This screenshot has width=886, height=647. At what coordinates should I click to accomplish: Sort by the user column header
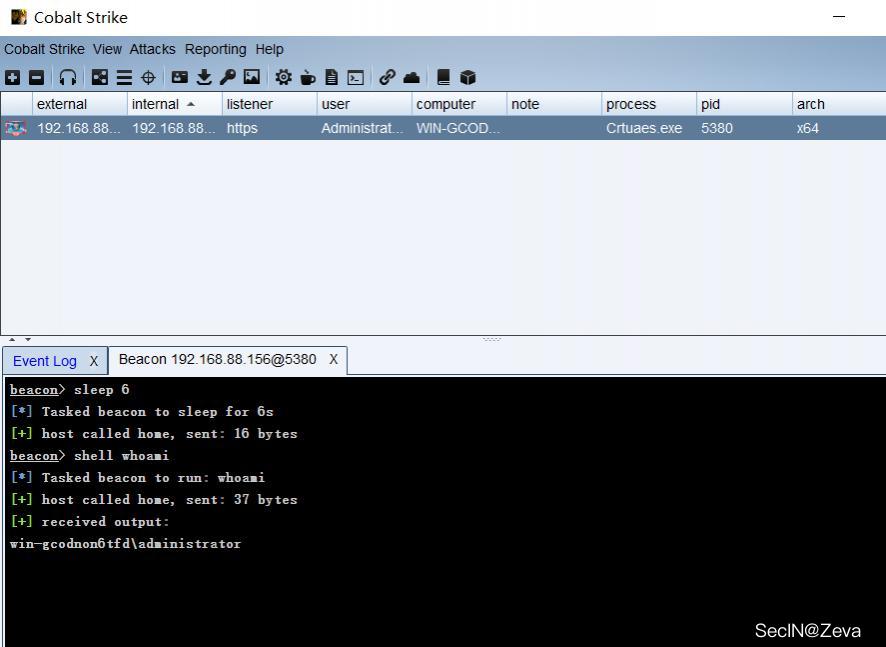364,104
